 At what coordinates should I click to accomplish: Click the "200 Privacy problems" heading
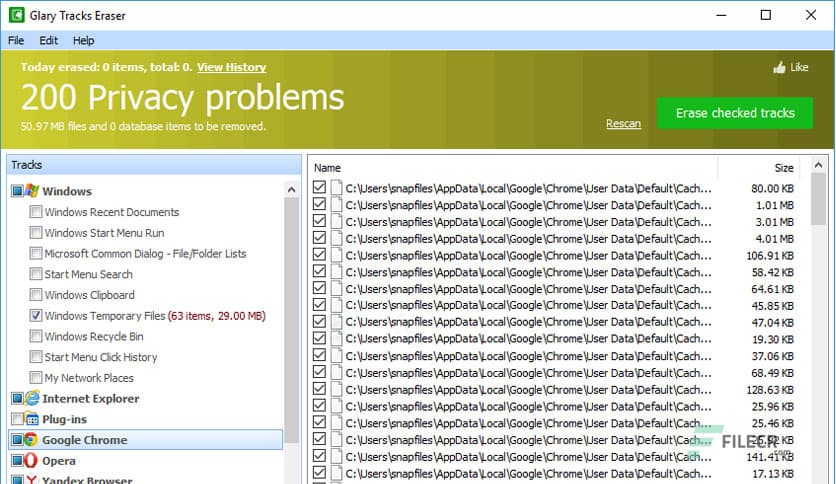point(182,98)
